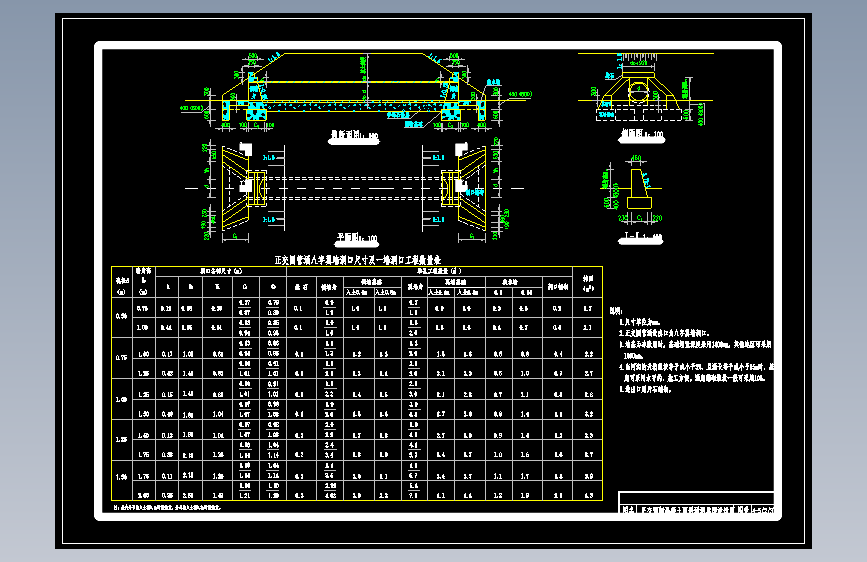Click the footnote text below the quantity table
The height and width of the screenshot is (562, 867).
coord(168,507)
